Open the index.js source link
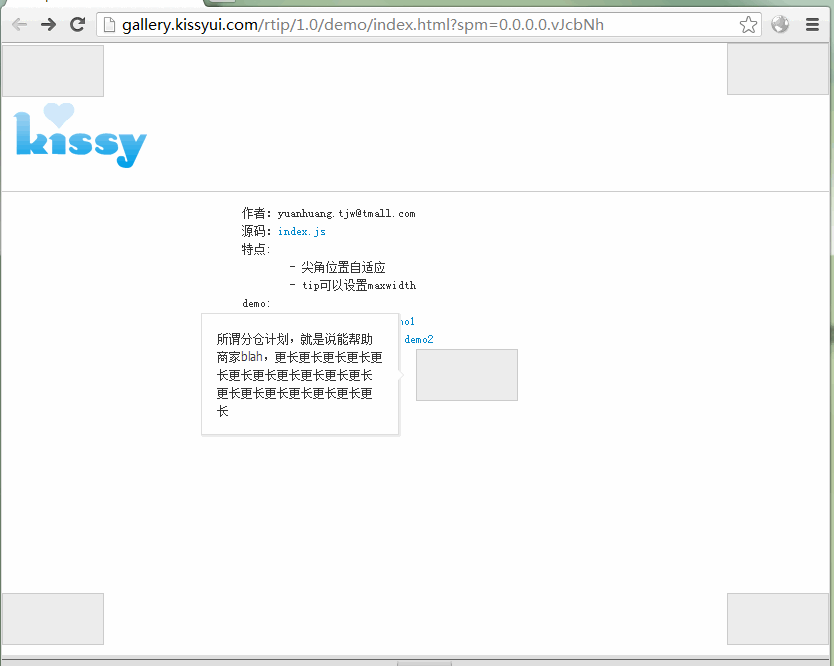The width and height of the screenshot is (834, 666). (302, 232)
